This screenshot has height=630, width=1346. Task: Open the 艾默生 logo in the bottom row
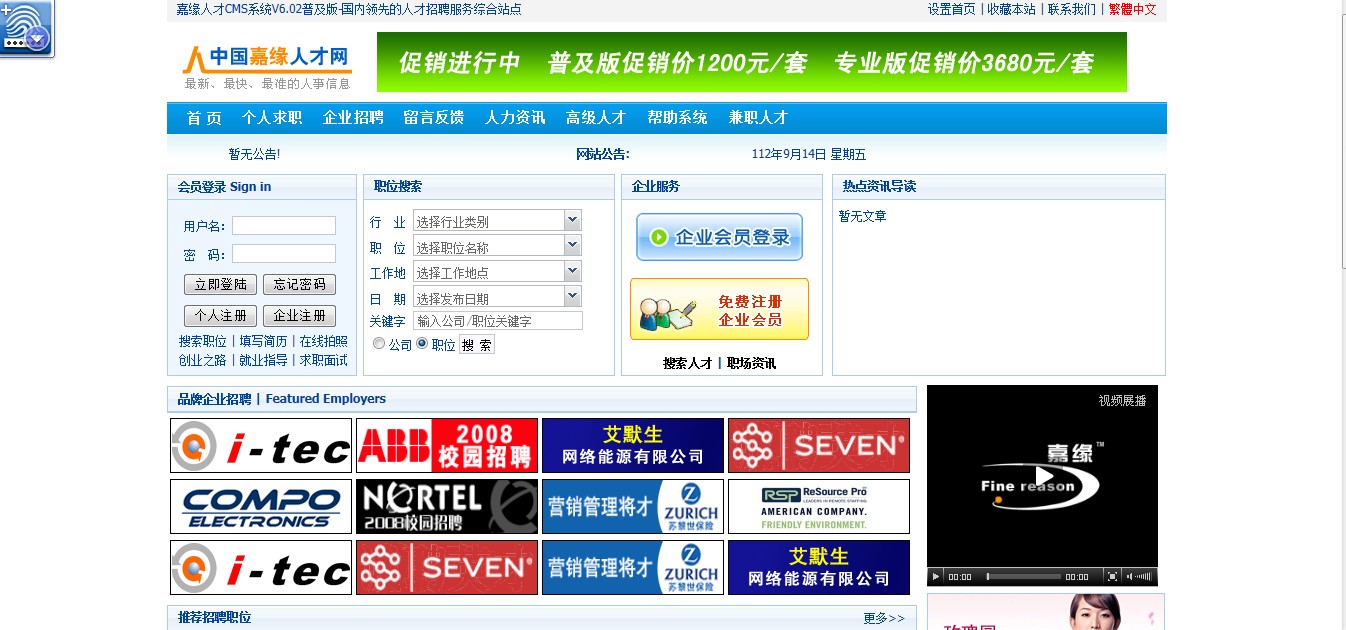click(x=819, y=567)
